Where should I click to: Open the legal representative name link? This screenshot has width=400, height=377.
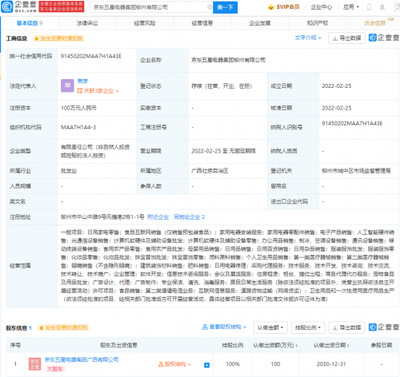click(x=82, y=81)
